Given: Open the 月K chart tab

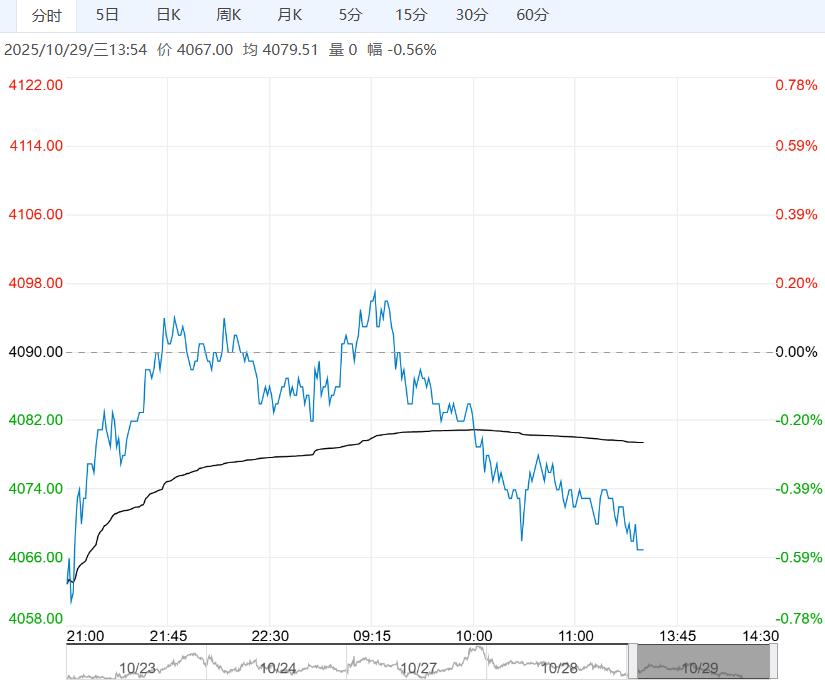Looking at the screenshot, I should click(x=289, y=15).
